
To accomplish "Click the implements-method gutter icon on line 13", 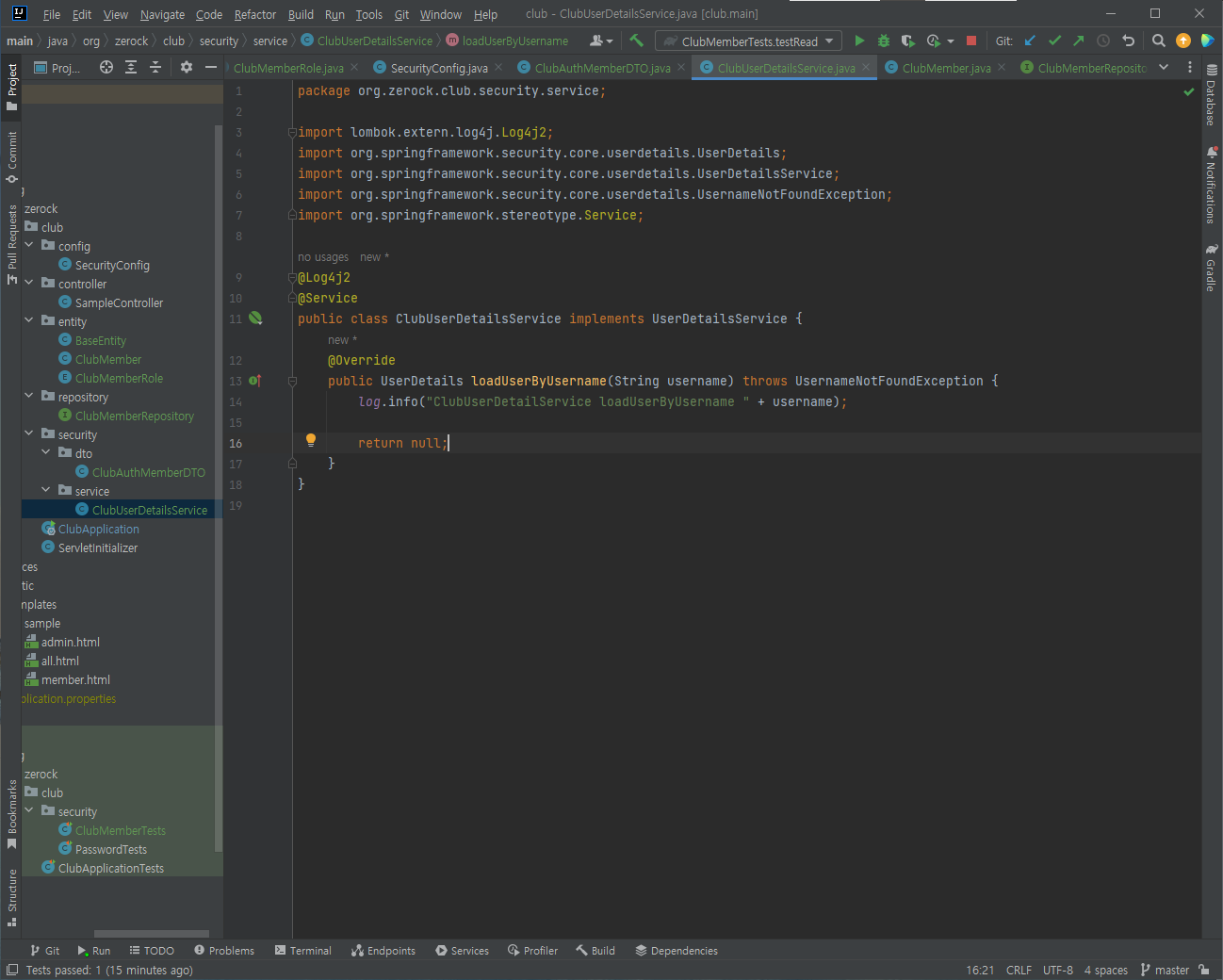I will [254, 381].
